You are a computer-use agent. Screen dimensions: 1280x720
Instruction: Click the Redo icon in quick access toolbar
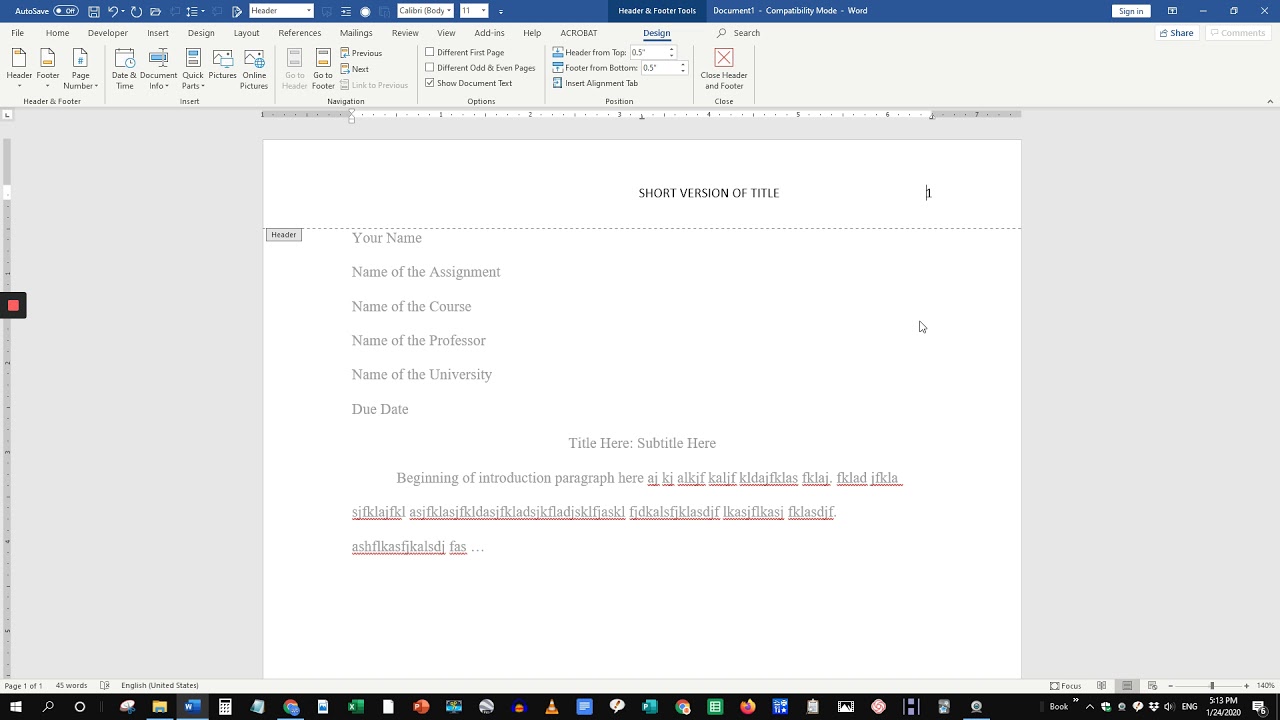(x=136, y=11)
